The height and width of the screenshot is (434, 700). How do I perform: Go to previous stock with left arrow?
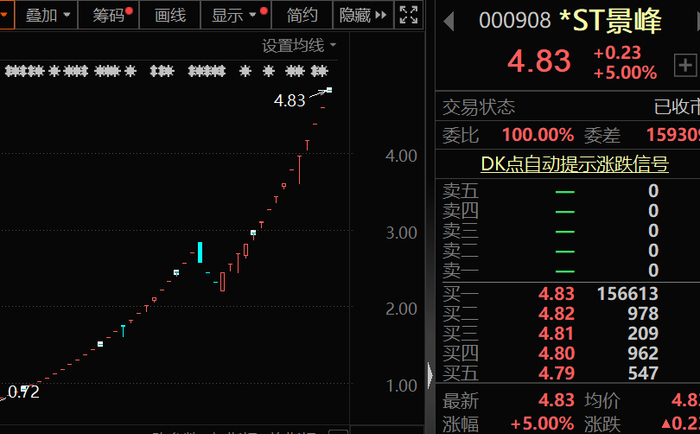click(x=449, y=21)
